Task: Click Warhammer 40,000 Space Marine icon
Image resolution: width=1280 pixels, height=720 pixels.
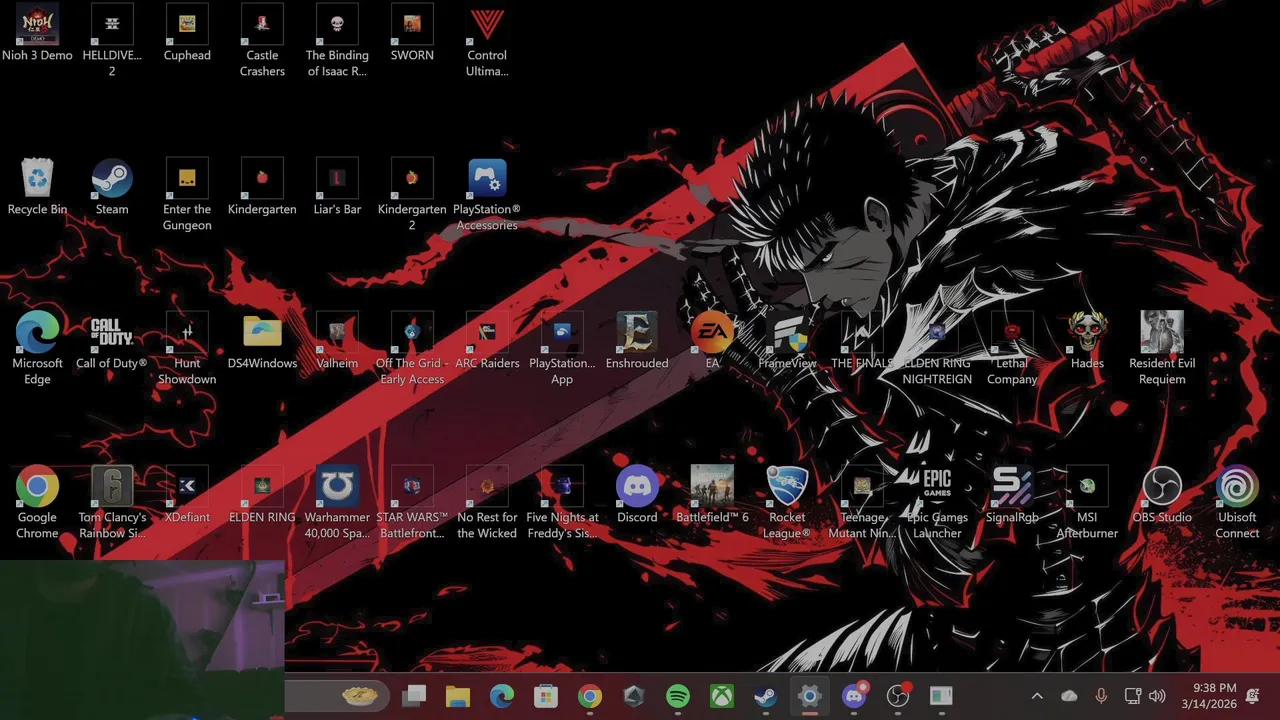Action: click(337, 503)
